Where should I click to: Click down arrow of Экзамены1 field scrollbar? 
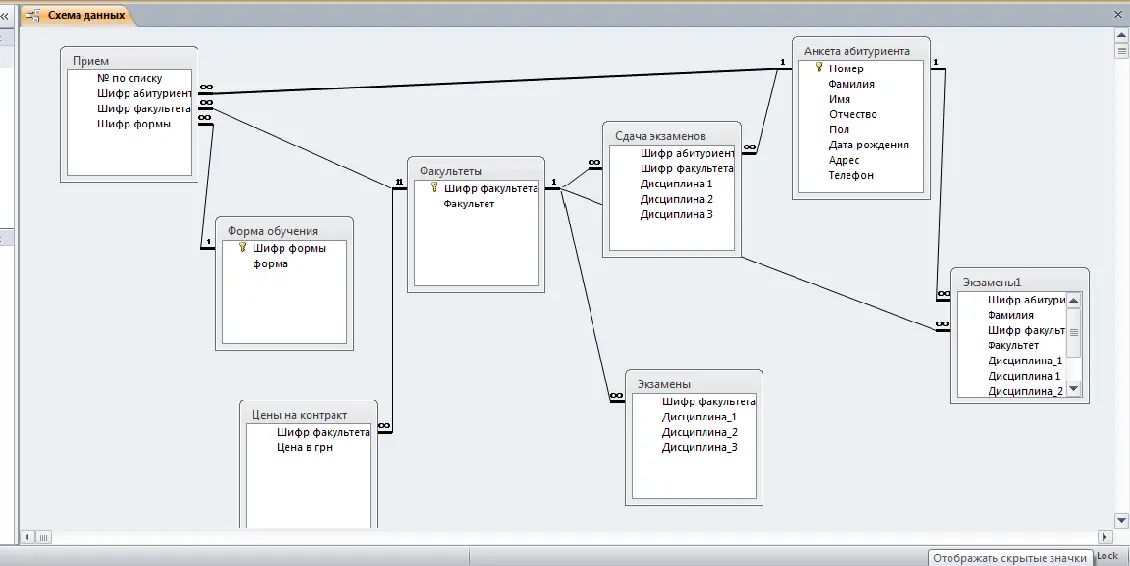pos(1074,389)
